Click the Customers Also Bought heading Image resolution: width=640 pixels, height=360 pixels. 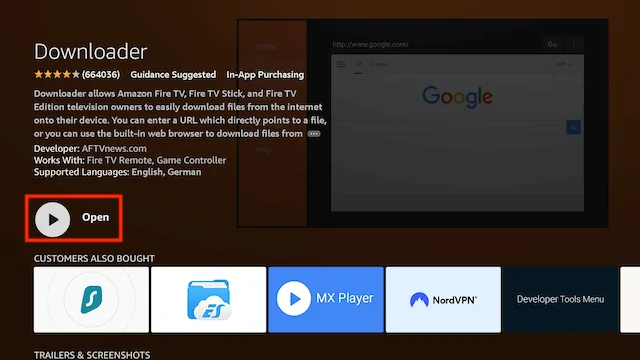[94, 258]
